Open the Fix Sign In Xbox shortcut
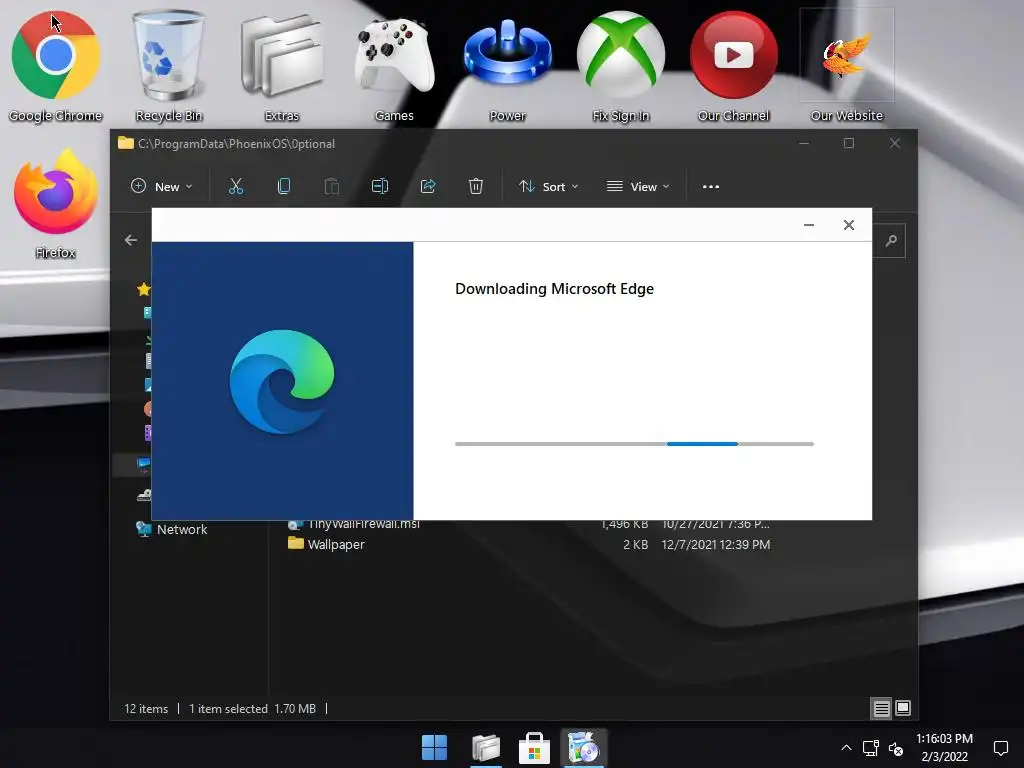This screenshot has width=1024, height=768. click(x=620, y=65)
